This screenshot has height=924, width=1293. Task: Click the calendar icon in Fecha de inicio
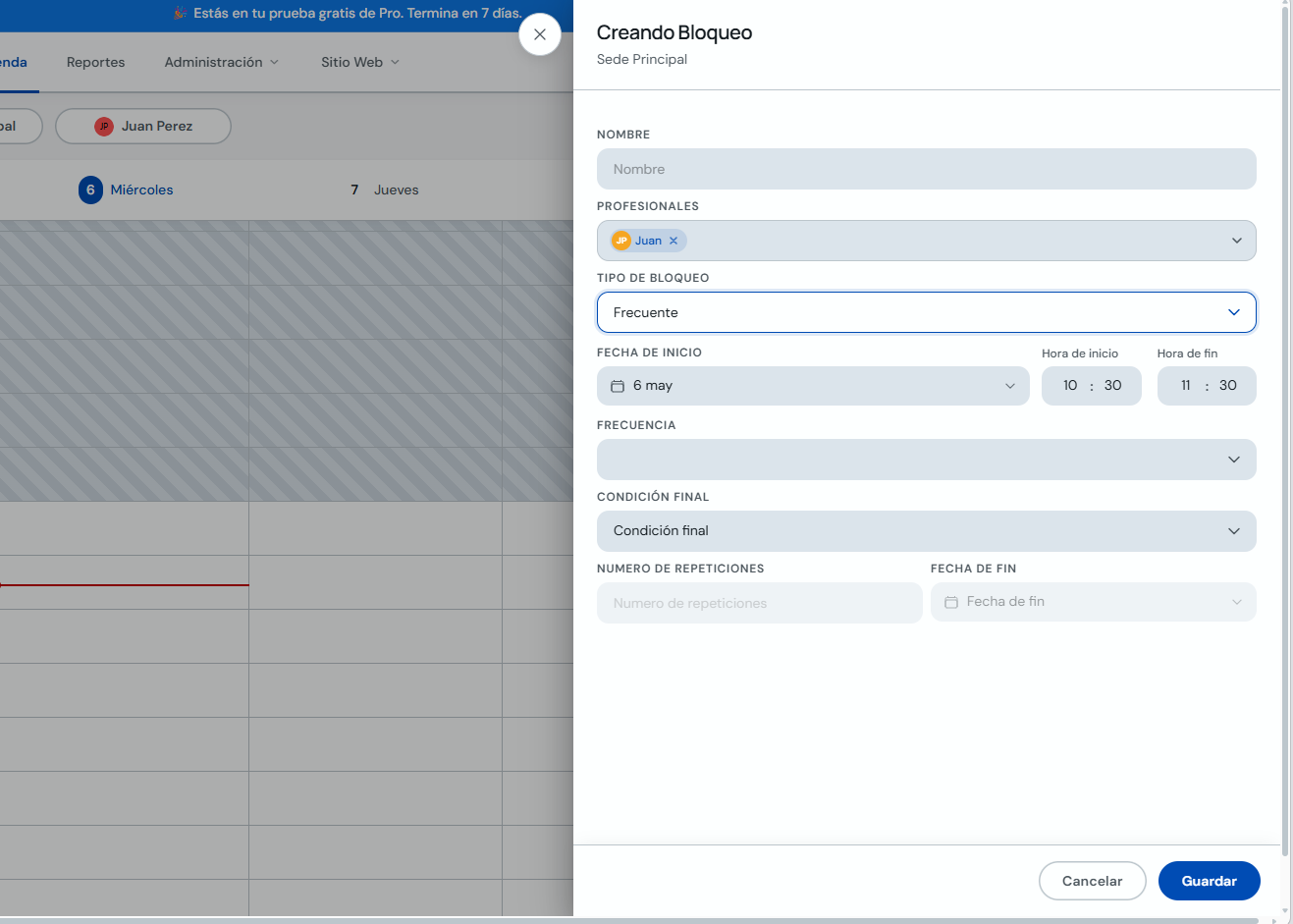pyautogui.click(x=618, y=386)
